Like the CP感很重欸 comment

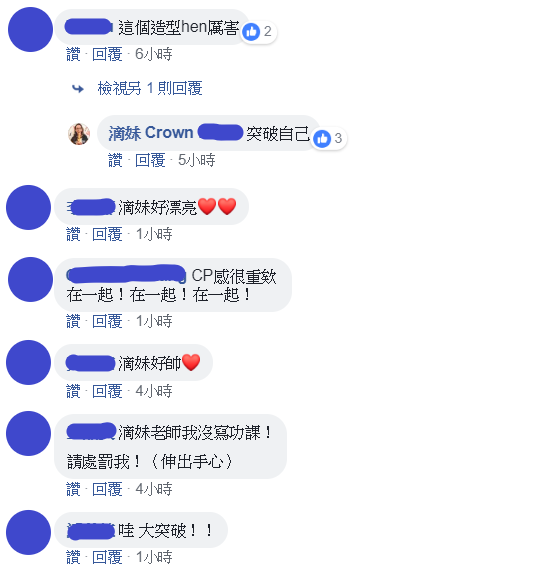pos(73,321)
